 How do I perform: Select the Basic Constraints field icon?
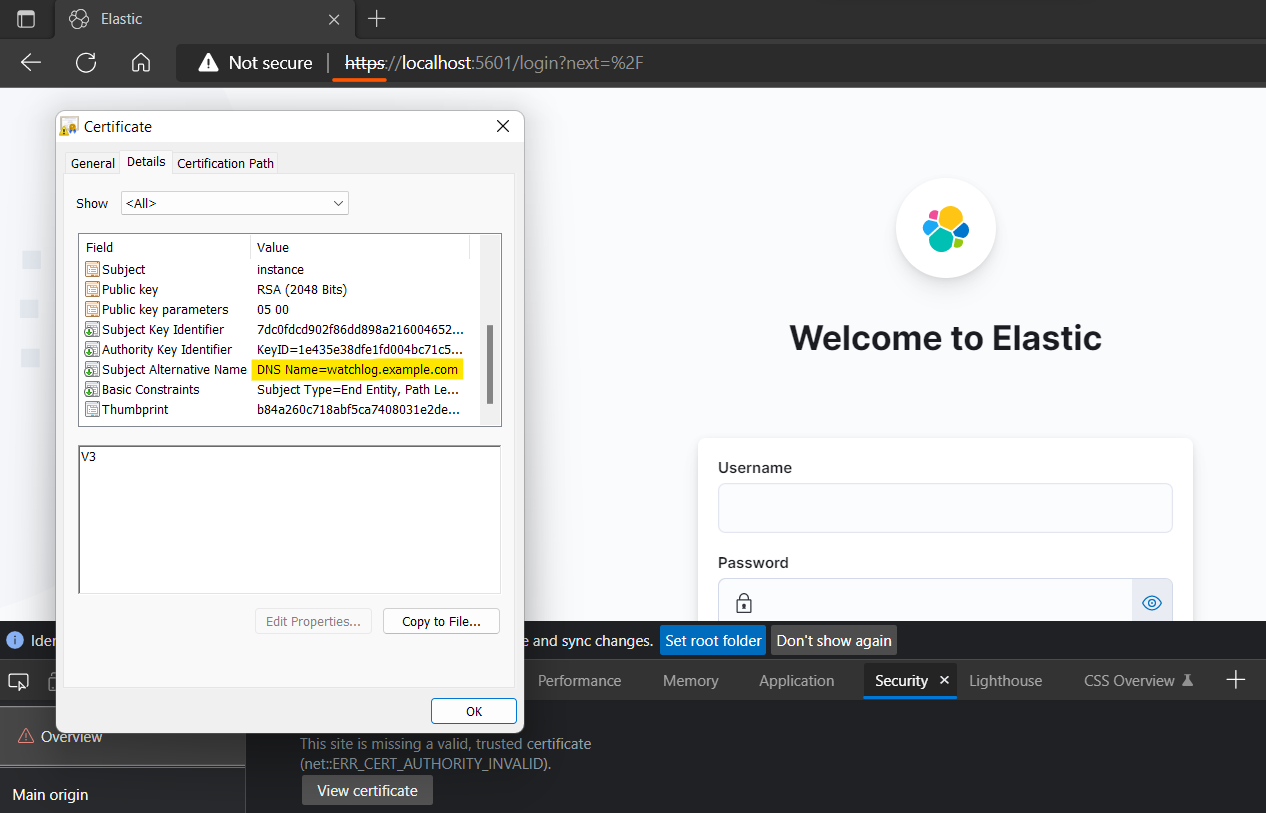[x=93, y=389]
